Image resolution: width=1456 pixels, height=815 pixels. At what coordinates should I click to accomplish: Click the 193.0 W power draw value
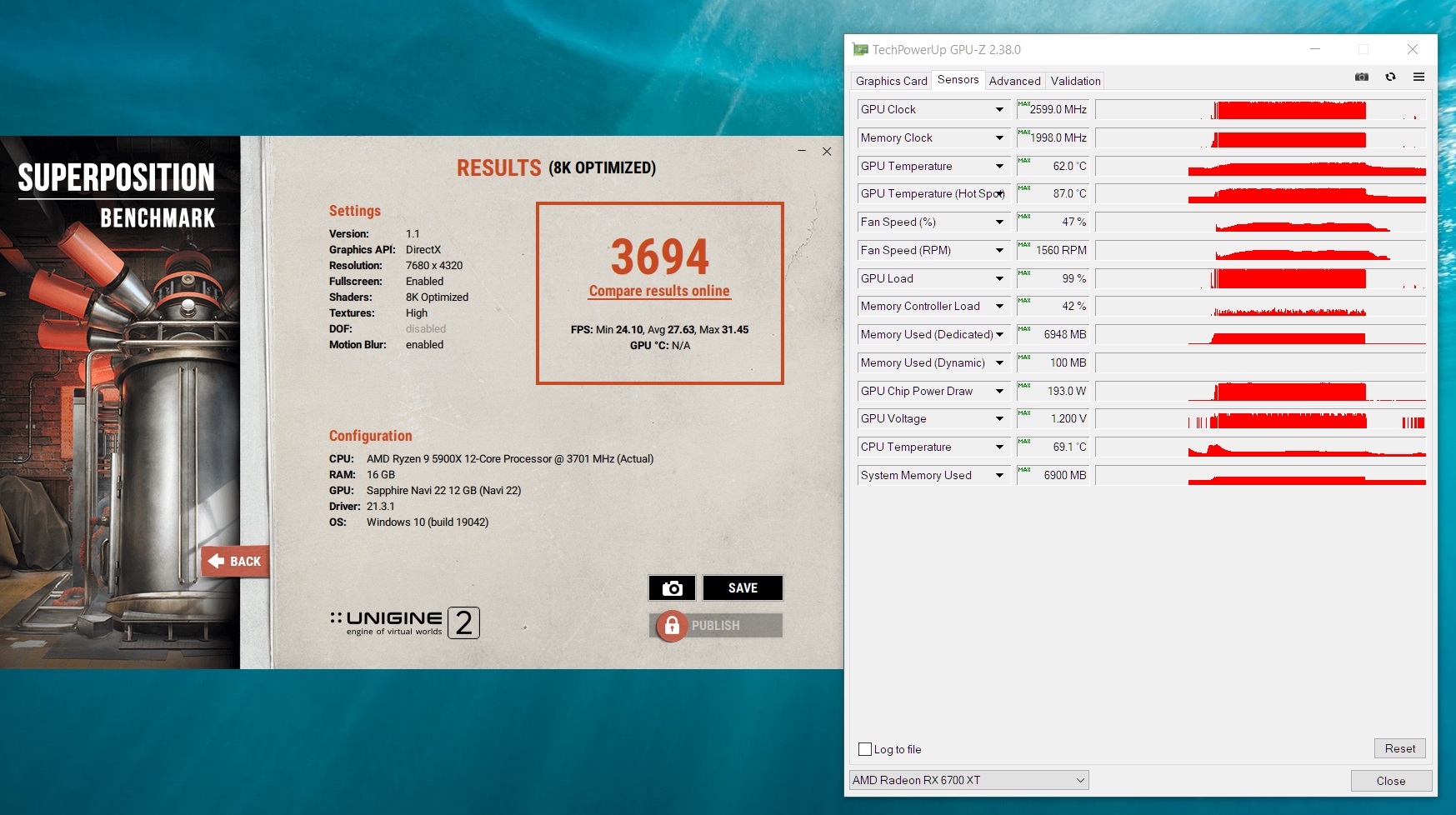point(1053,392)
